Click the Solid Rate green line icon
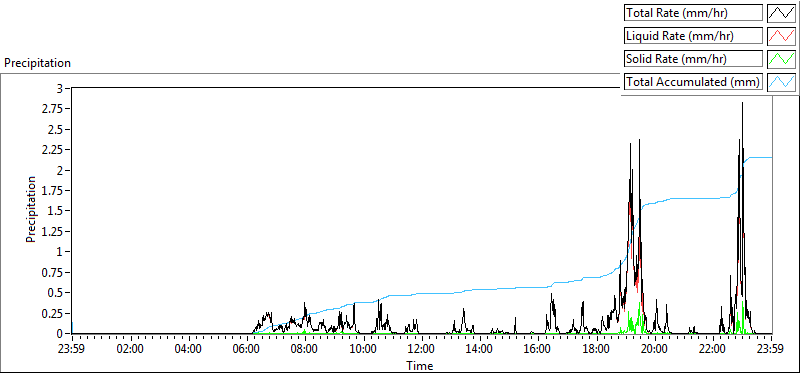800x373 pixels. click(x=781, y=59)
